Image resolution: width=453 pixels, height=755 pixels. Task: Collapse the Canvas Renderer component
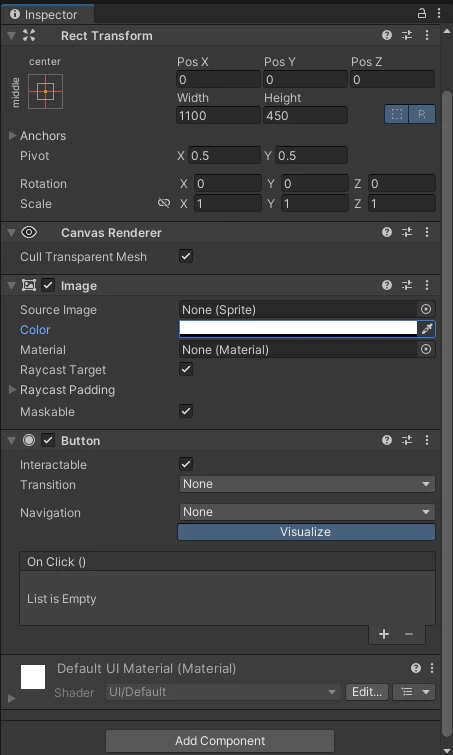[12, 233]
